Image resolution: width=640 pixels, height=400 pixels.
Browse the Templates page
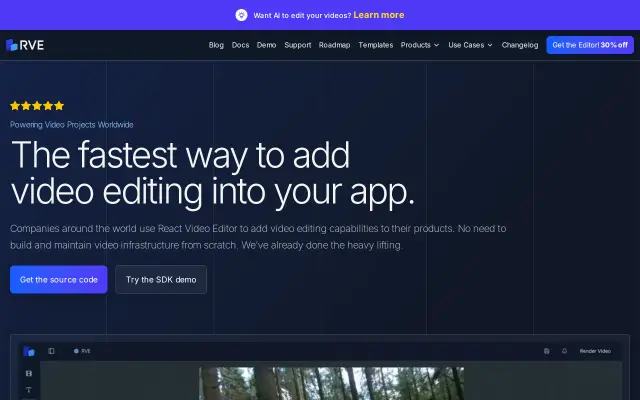[376, 45]
